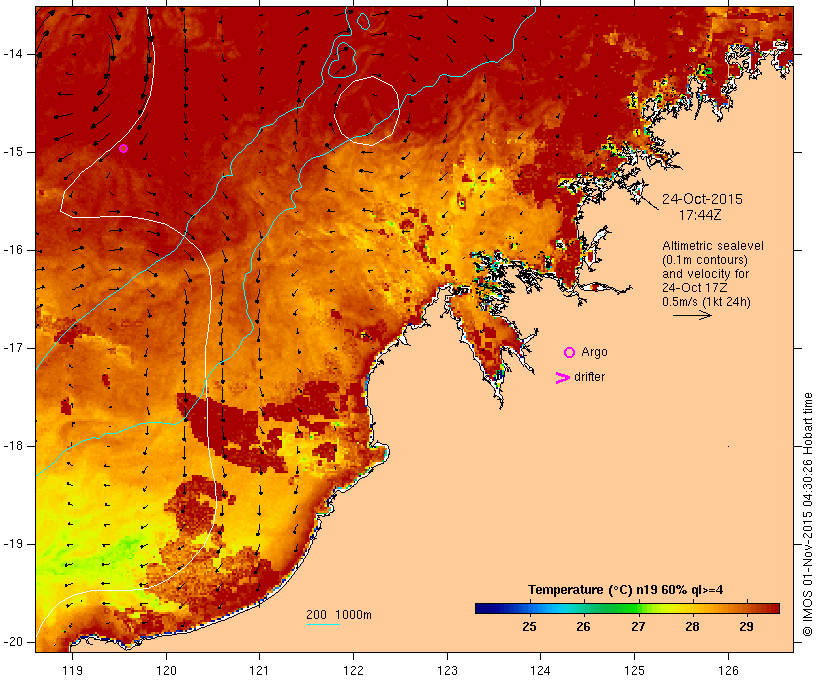This screenshot has width=820, height=680.
Task: Click the latitude axis label -18
Action: pos(13,446)
